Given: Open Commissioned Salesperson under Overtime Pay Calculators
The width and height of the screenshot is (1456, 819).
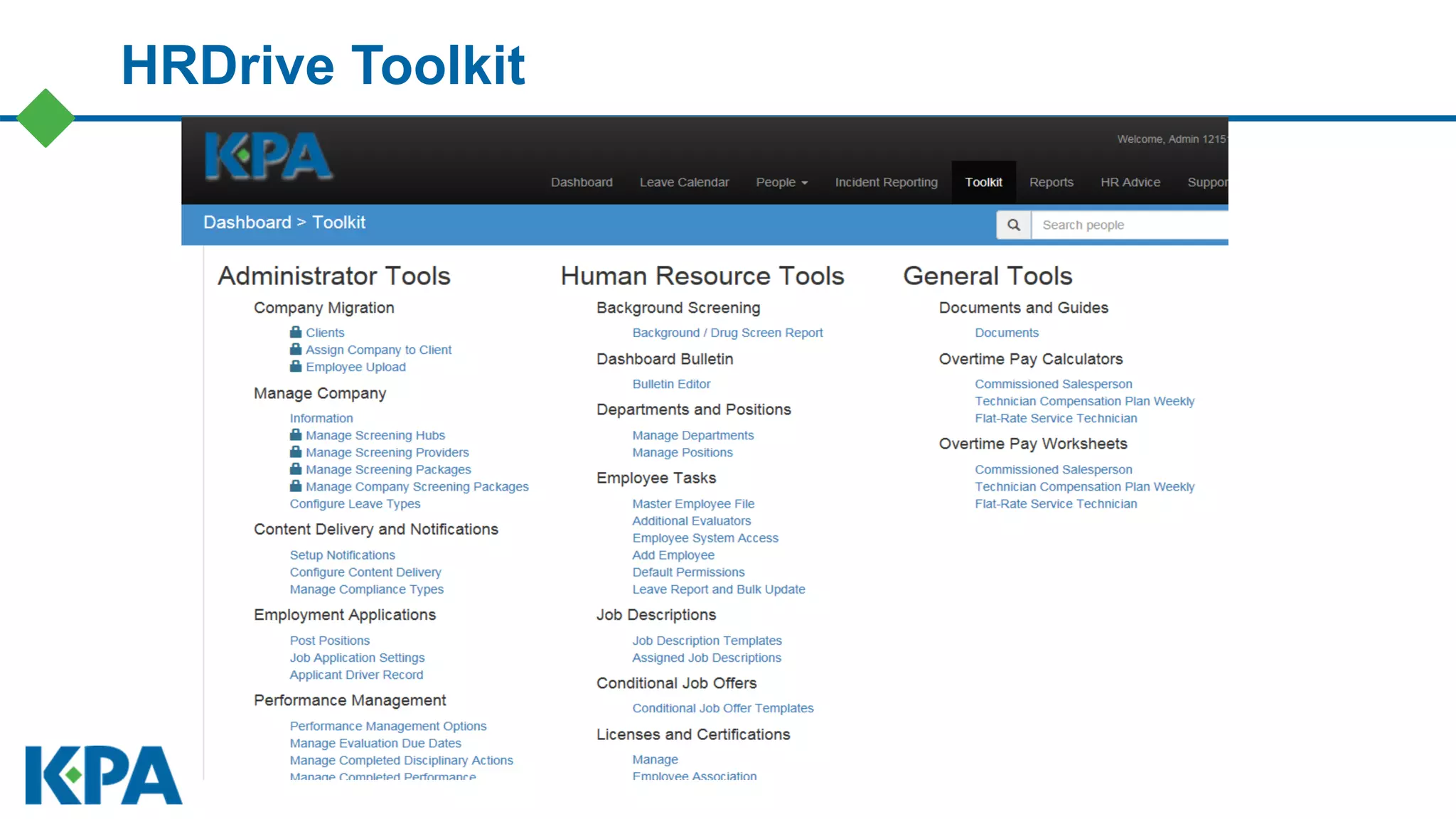Looking at the screenshot, I should (1053, 384).
